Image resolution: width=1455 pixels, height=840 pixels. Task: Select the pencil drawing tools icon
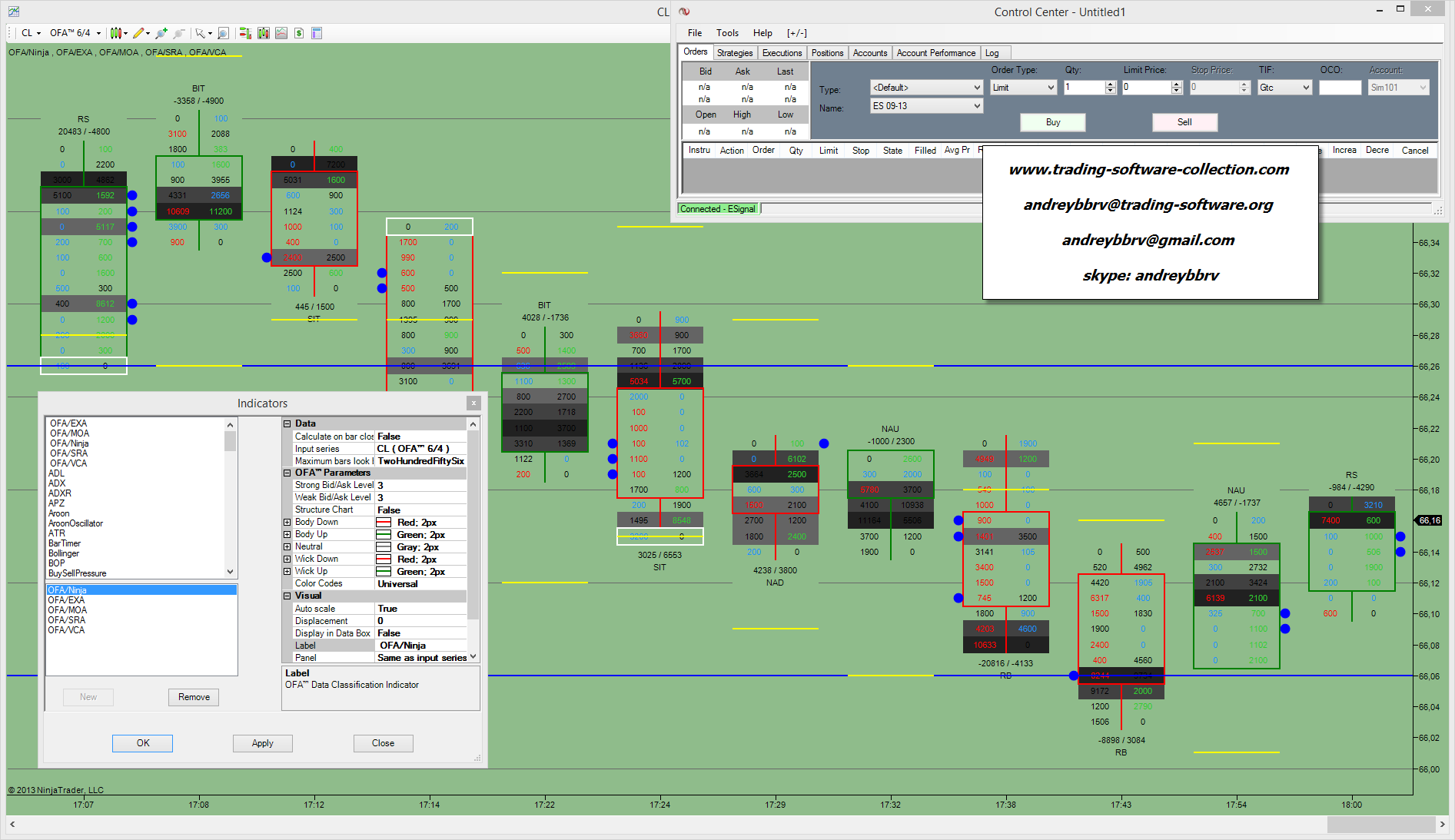tap(139, 33)
